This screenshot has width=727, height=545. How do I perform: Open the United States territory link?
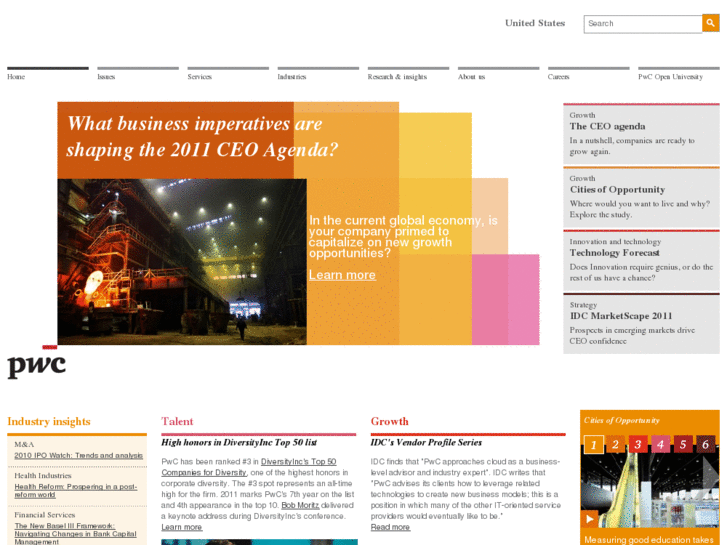point(535,23)
